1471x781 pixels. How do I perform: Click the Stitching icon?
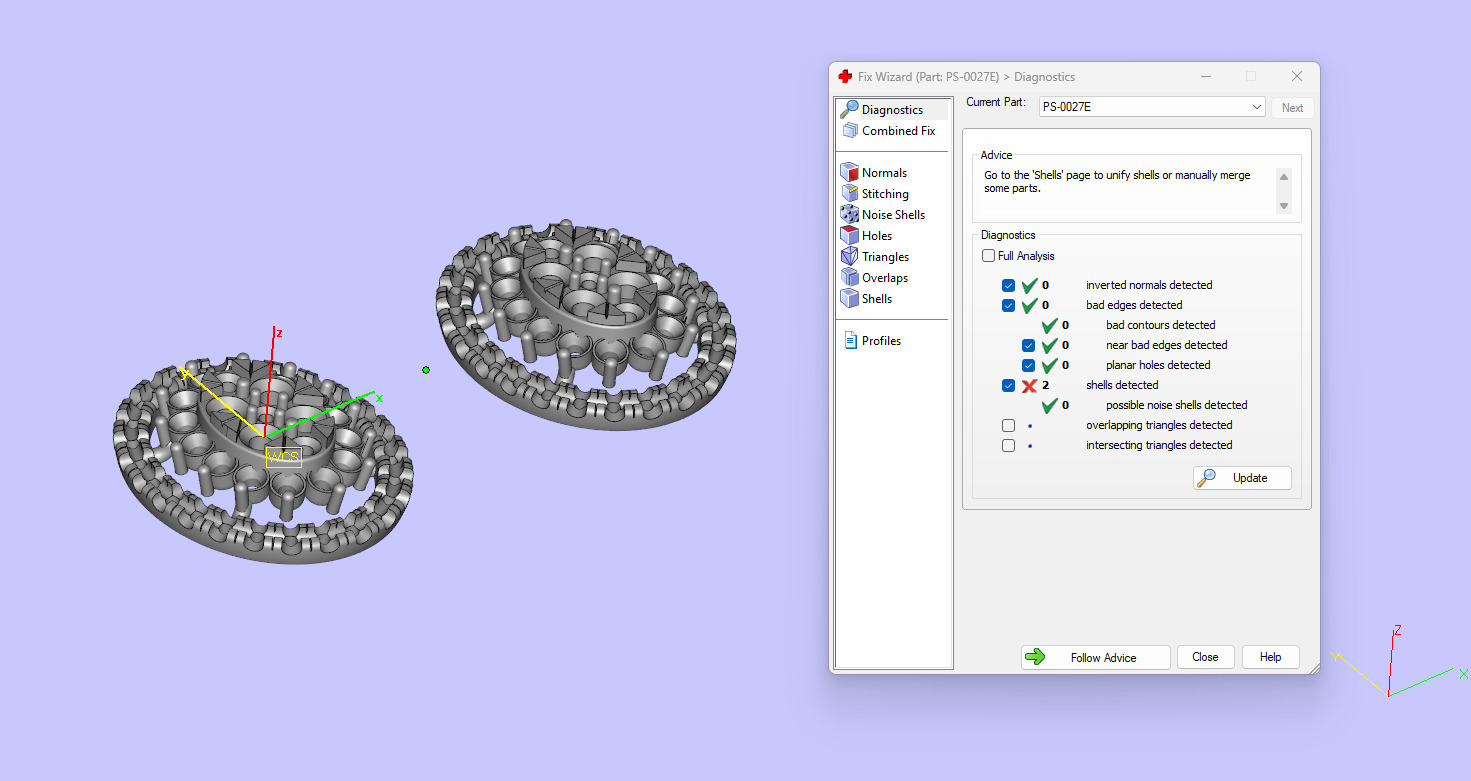850,193
